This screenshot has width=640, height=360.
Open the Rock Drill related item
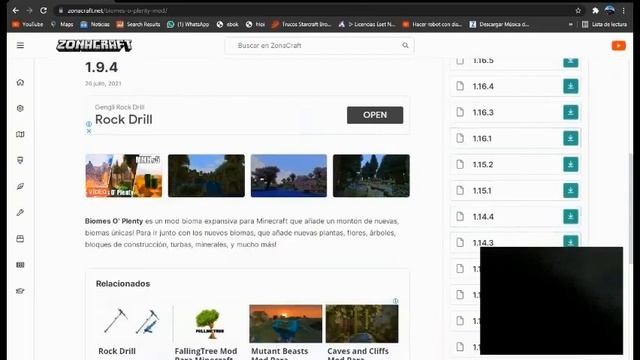131,331
